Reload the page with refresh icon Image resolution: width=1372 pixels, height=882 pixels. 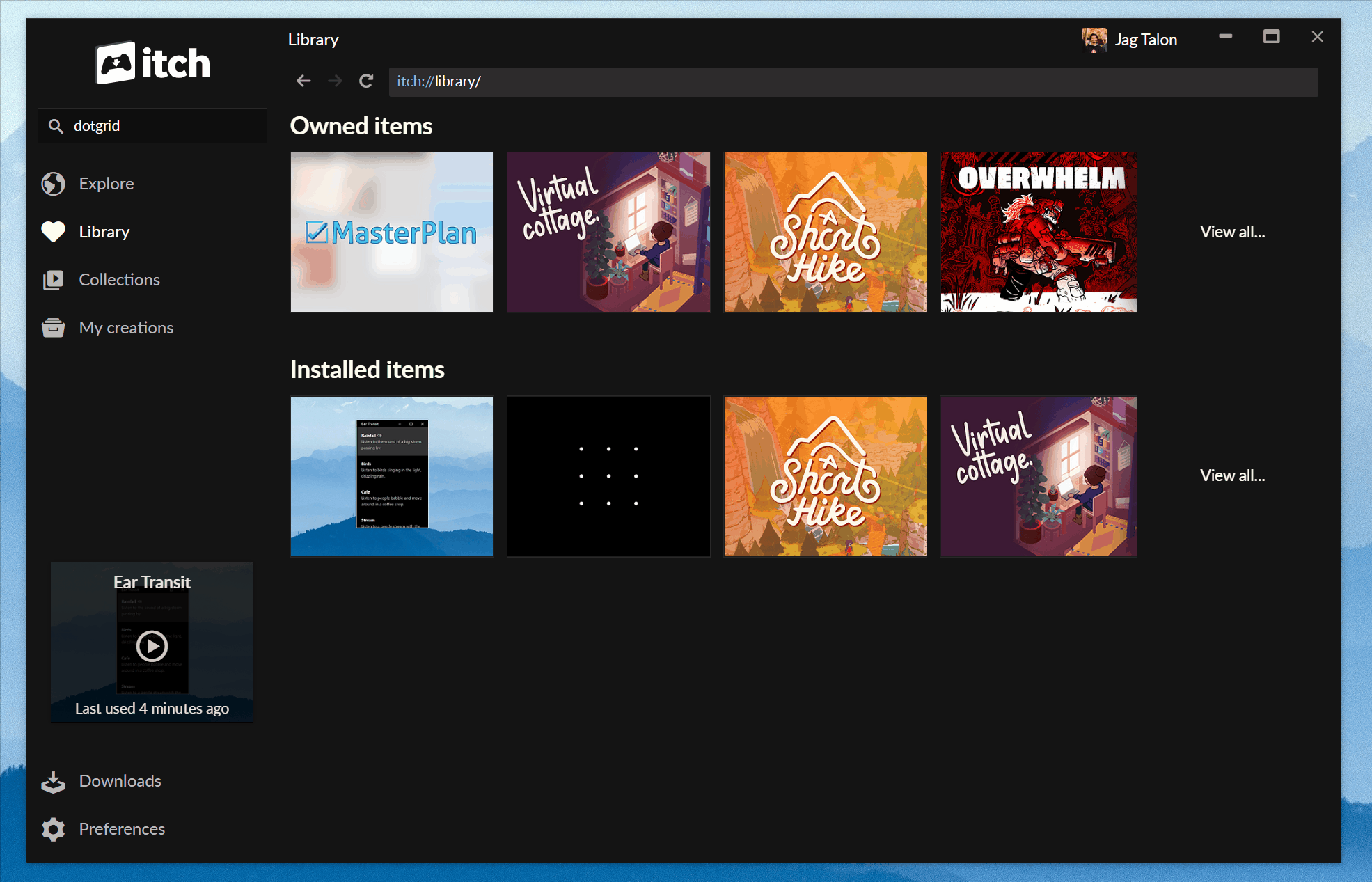point(366,81)
